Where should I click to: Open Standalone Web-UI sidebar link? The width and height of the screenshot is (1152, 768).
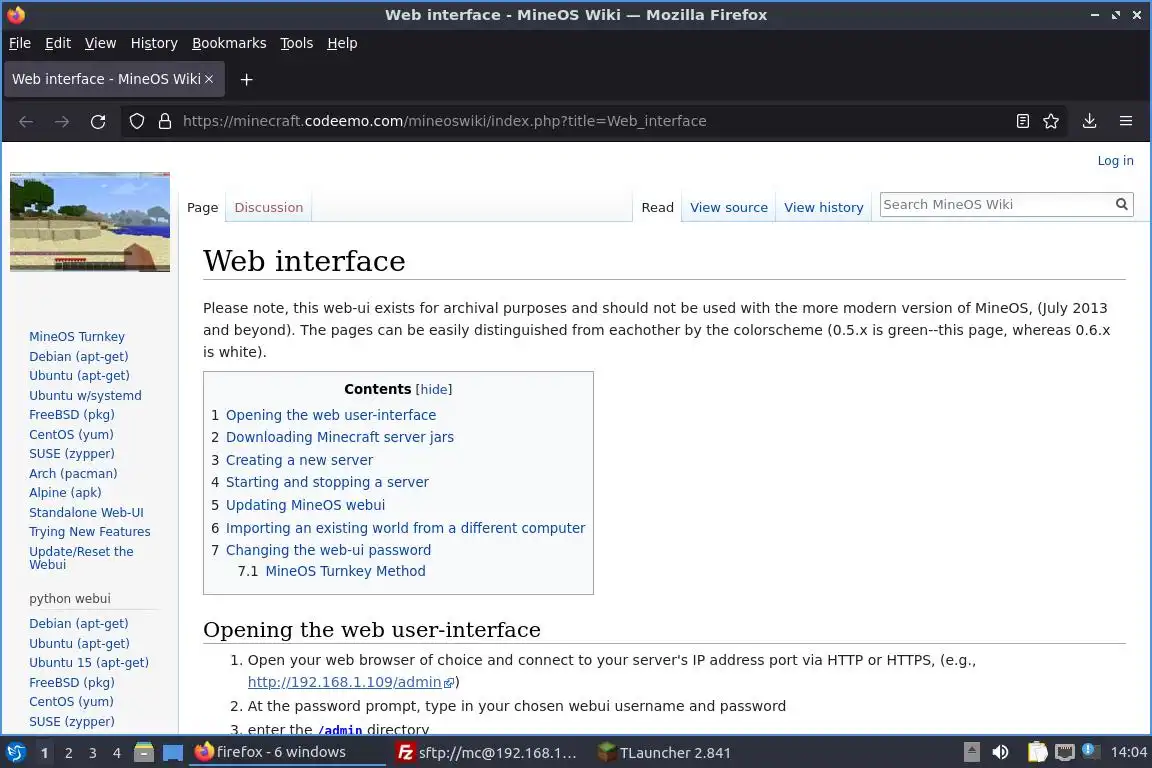[x=86, y=512]
